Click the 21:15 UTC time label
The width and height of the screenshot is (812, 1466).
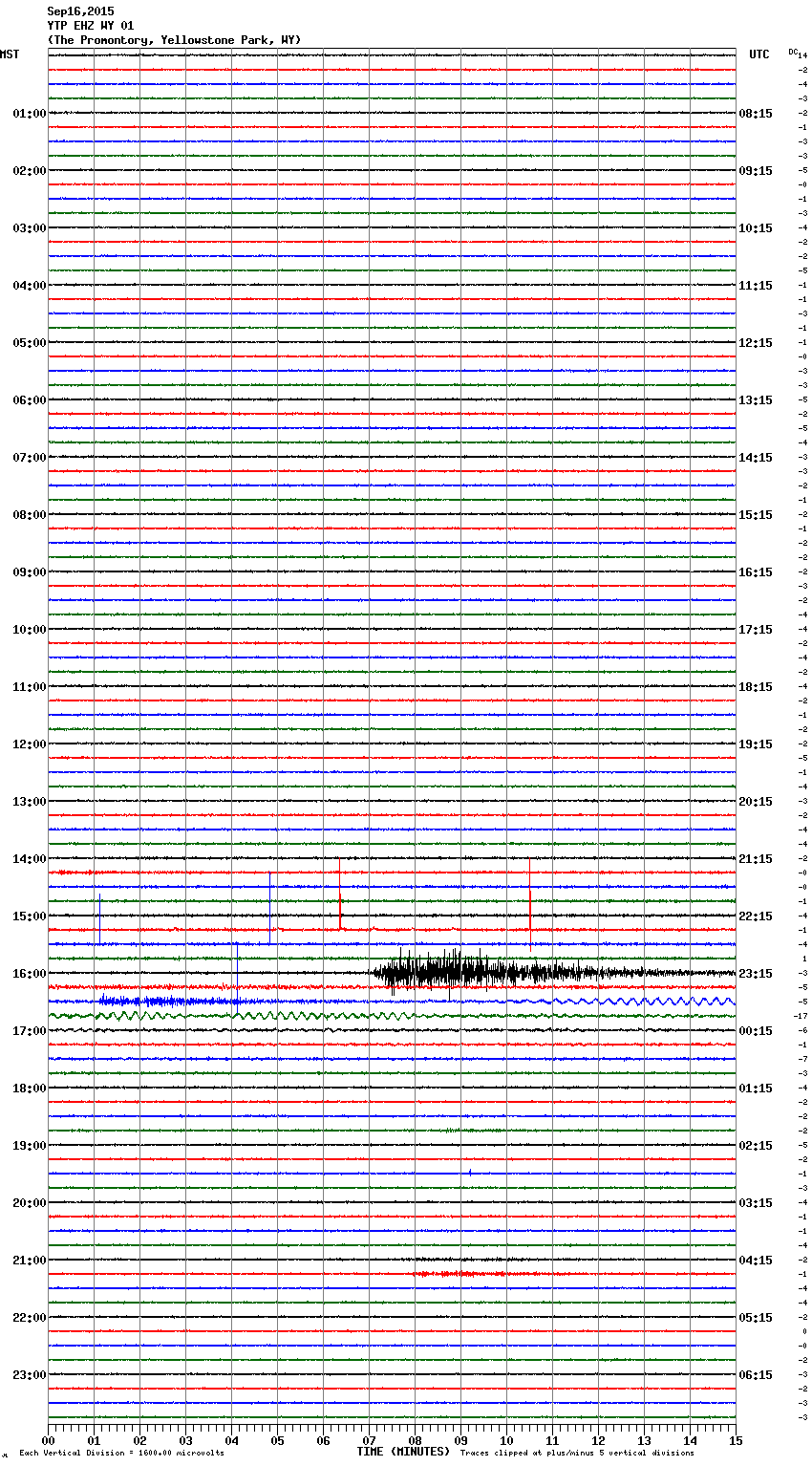click(756, 859)
